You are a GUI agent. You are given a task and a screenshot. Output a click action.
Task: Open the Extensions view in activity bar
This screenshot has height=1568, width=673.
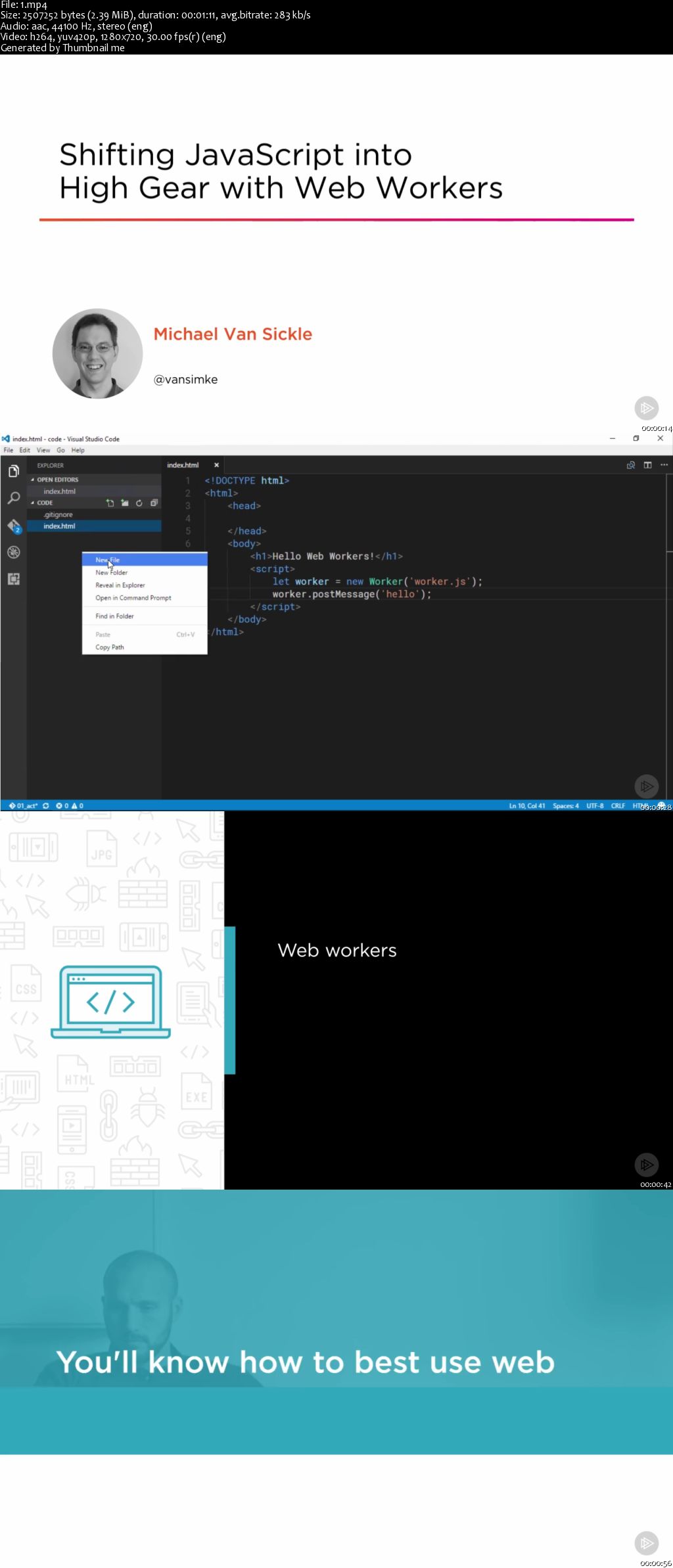[x=13, y=579]
